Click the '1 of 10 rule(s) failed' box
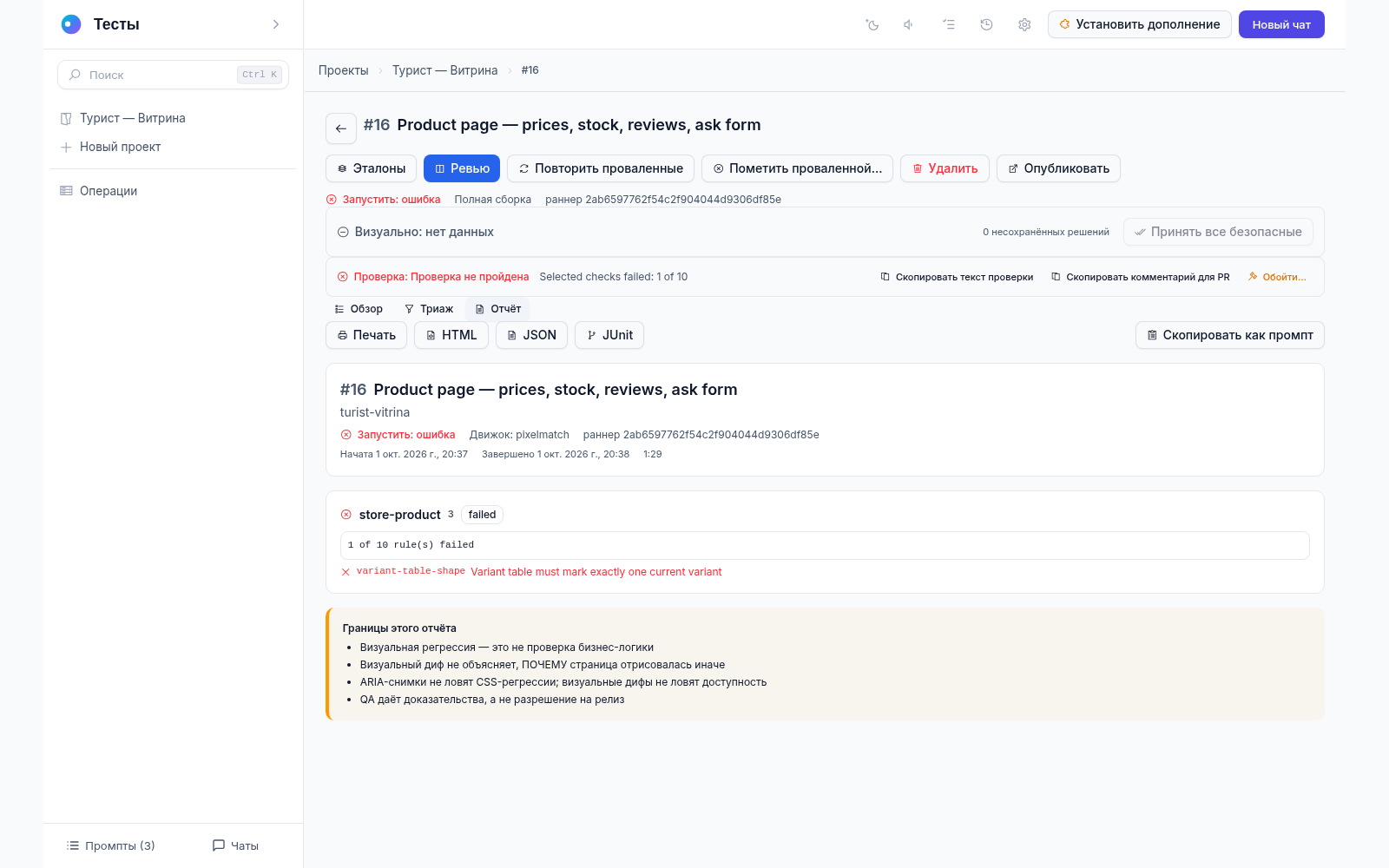The height and width of the screenshot is (868, 1389). [x=825, y=545]
